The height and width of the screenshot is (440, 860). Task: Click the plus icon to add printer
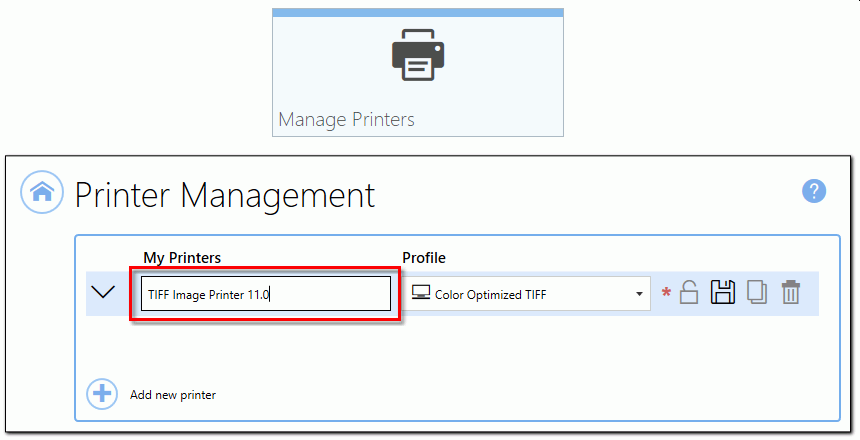(102, 394)
